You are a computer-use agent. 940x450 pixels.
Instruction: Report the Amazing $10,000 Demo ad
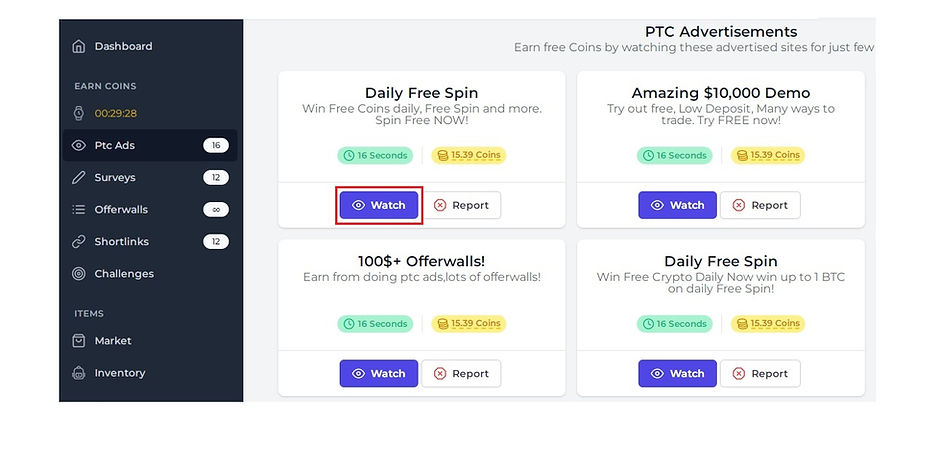pyautogui.click(x=760, y=205)
